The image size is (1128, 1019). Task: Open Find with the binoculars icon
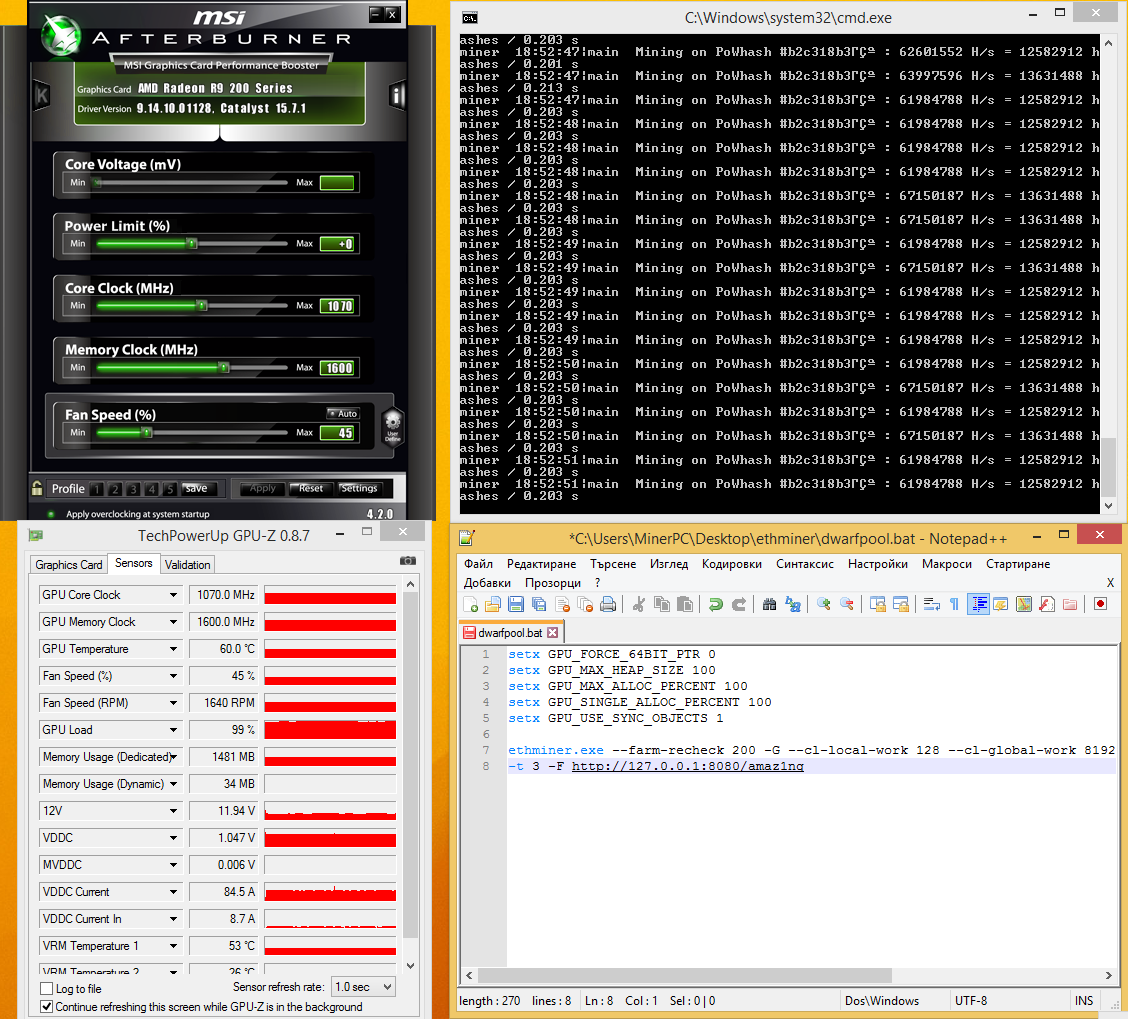(769, 604)
